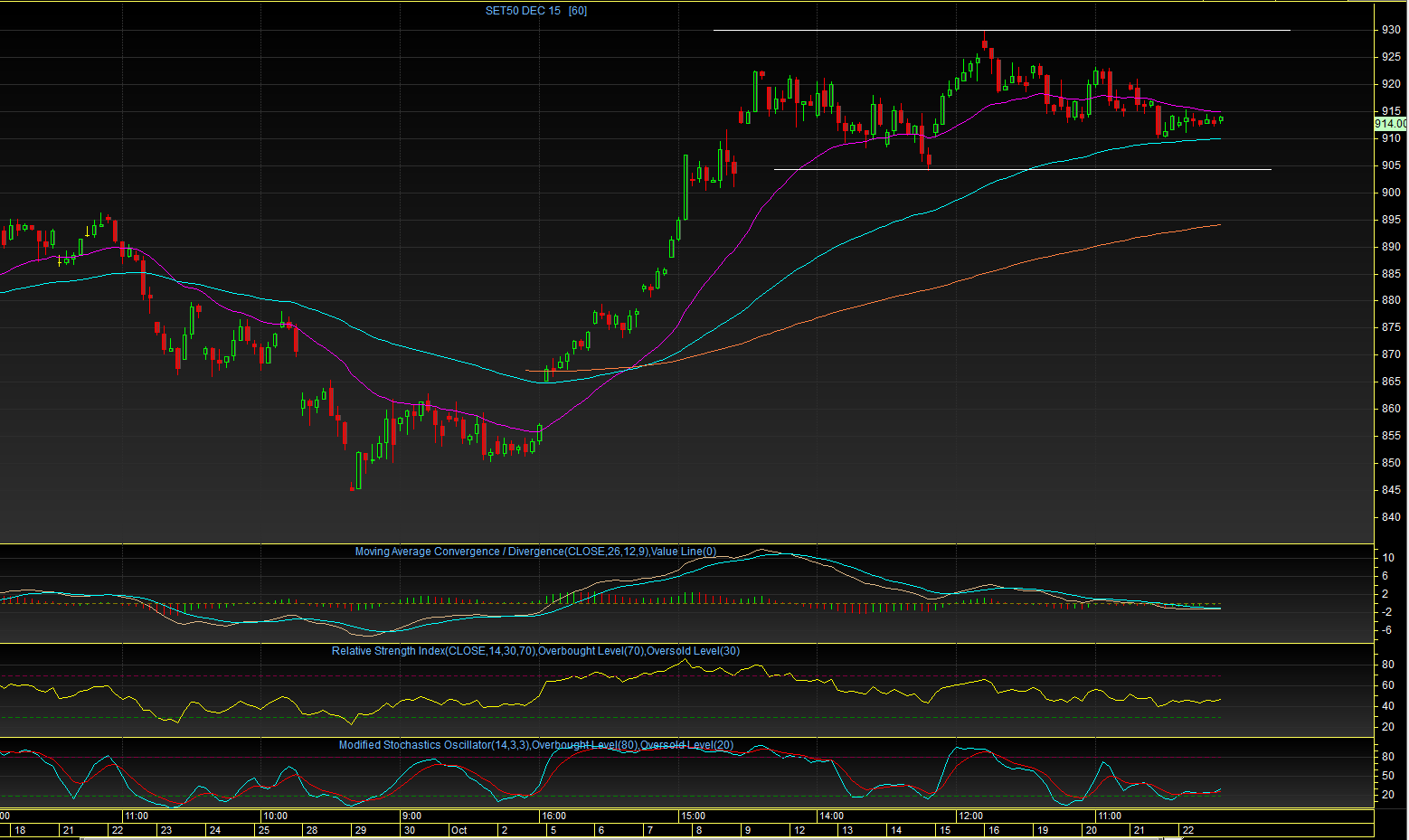1409x840 pixels.
Task: Click the 40 value on RSI axis
Action: pos(1388,706)
